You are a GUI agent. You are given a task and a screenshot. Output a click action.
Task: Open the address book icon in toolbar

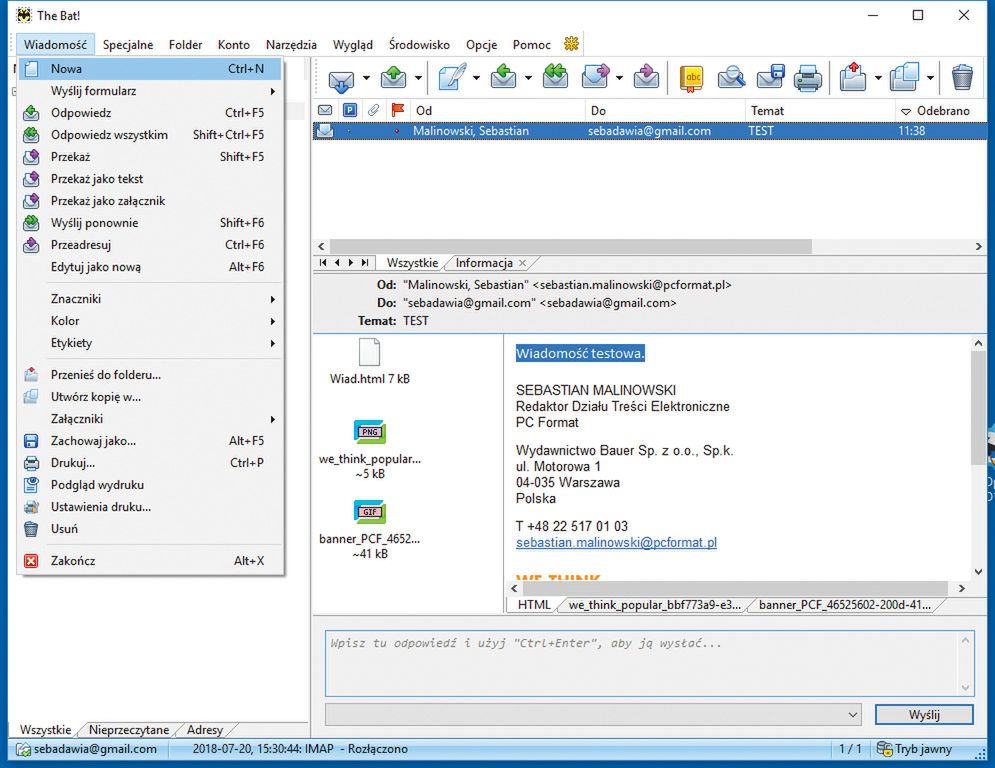coord(691,77)
